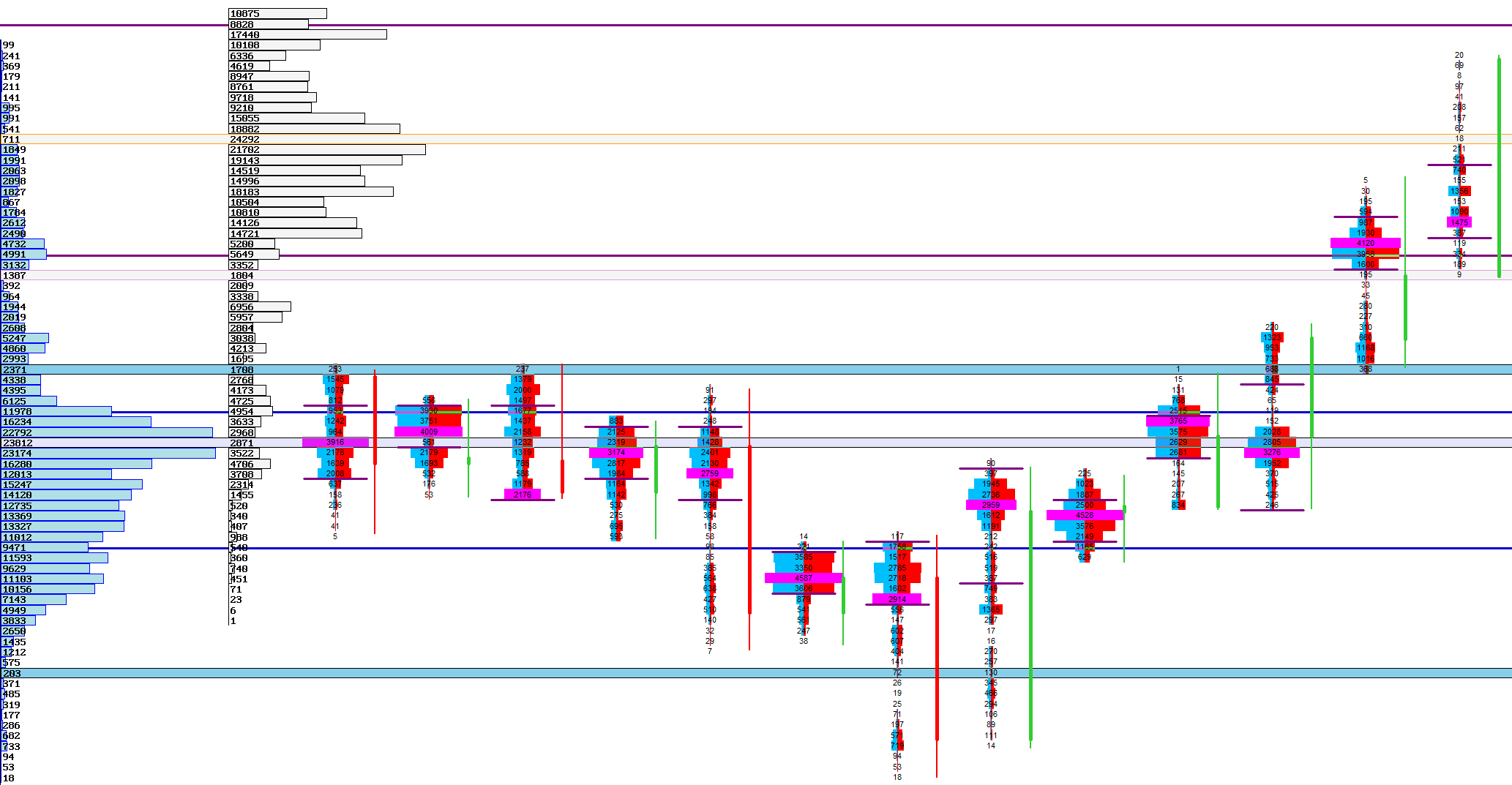Click the 16234 left volume profile bar
Image resolution: width=1512 pixels, height=785 pixels.
[76, 422]
